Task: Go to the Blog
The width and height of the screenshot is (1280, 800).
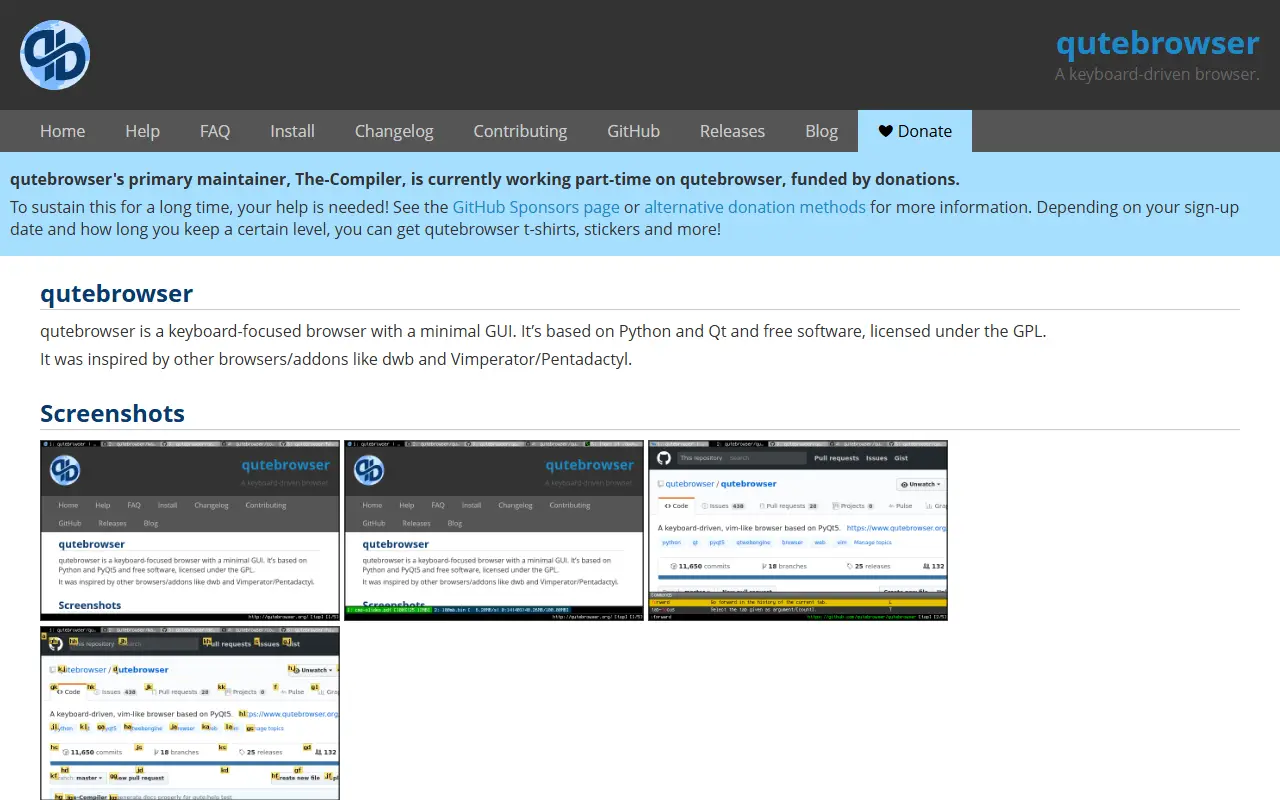Action: coord(821,131)
